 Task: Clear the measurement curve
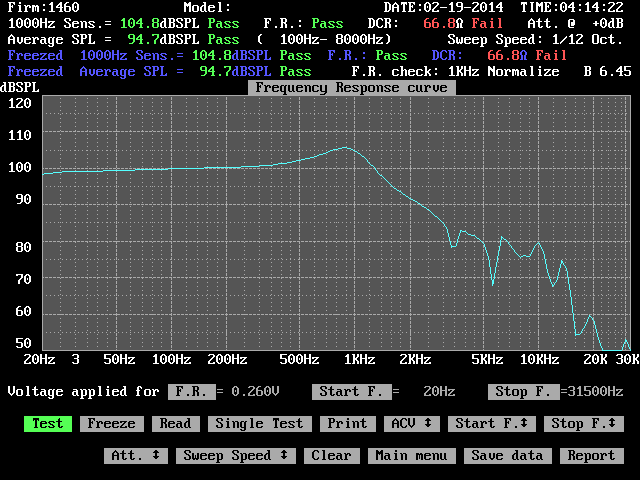[x=331, y=456]
